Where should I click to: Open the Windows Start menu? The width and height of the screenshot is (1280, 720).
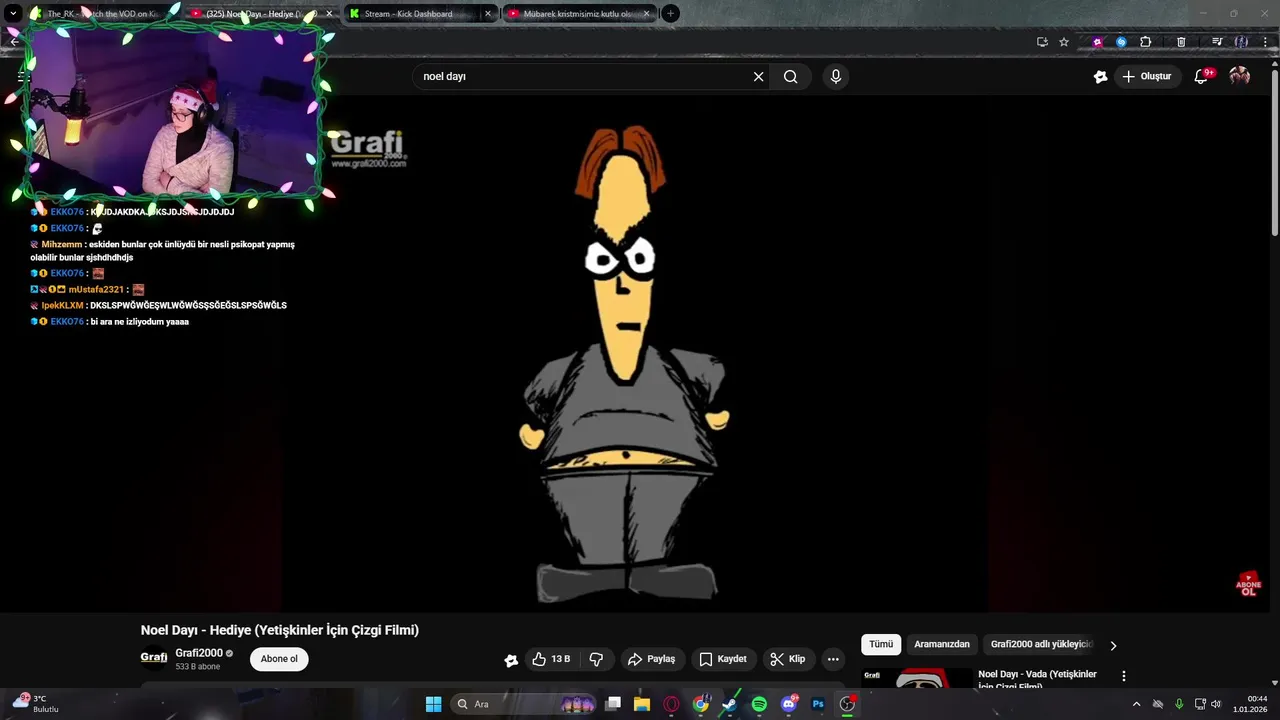click(x=433, y=704)
